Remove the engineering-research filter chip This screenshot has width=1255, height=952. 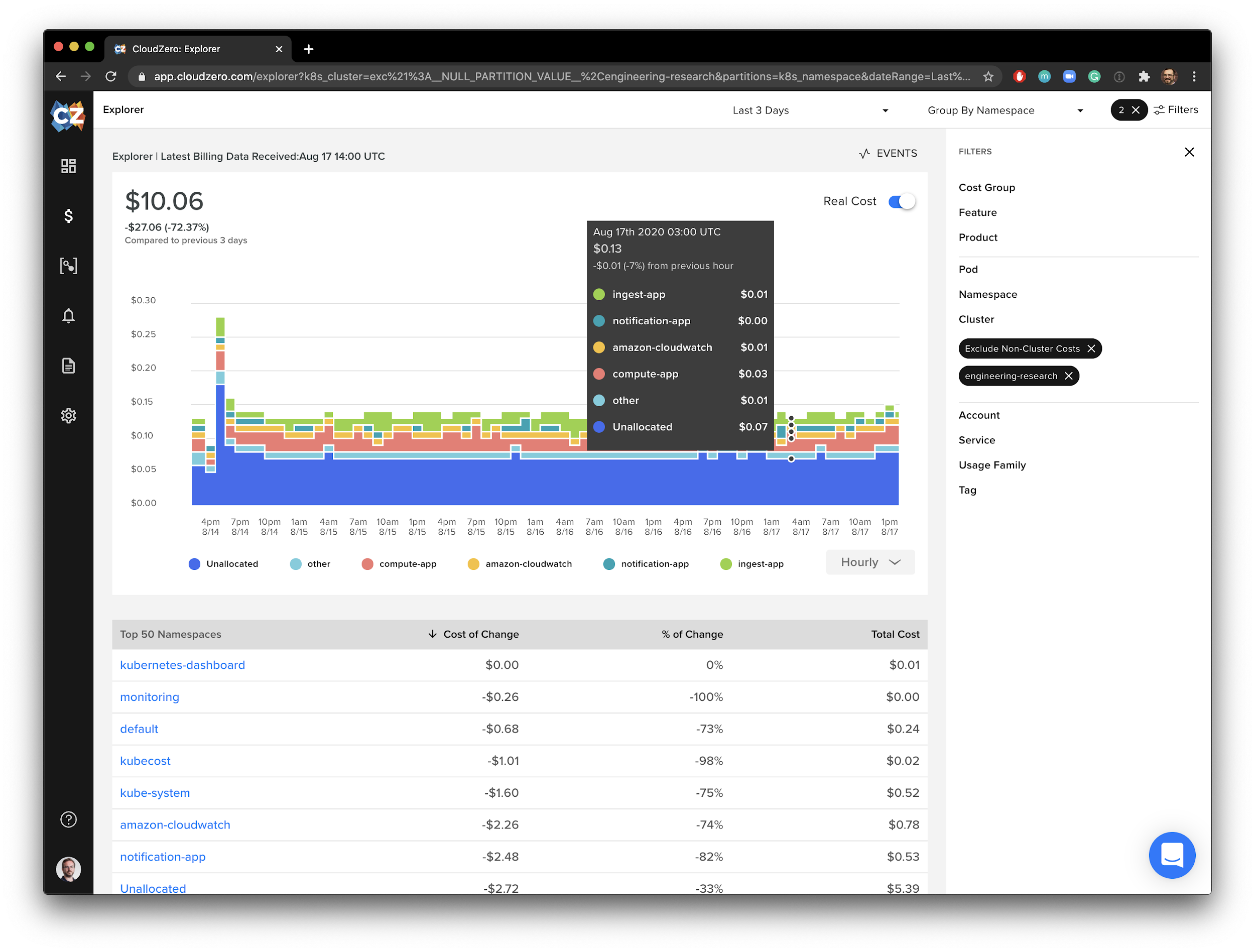pyautogui.click(x=1069, y=376)
